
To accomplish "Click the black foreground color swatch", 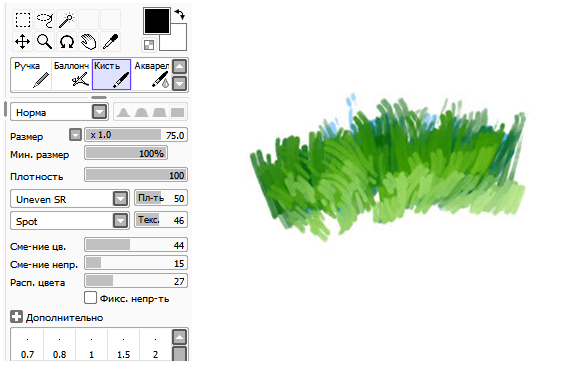I will [x=157, y=21].
